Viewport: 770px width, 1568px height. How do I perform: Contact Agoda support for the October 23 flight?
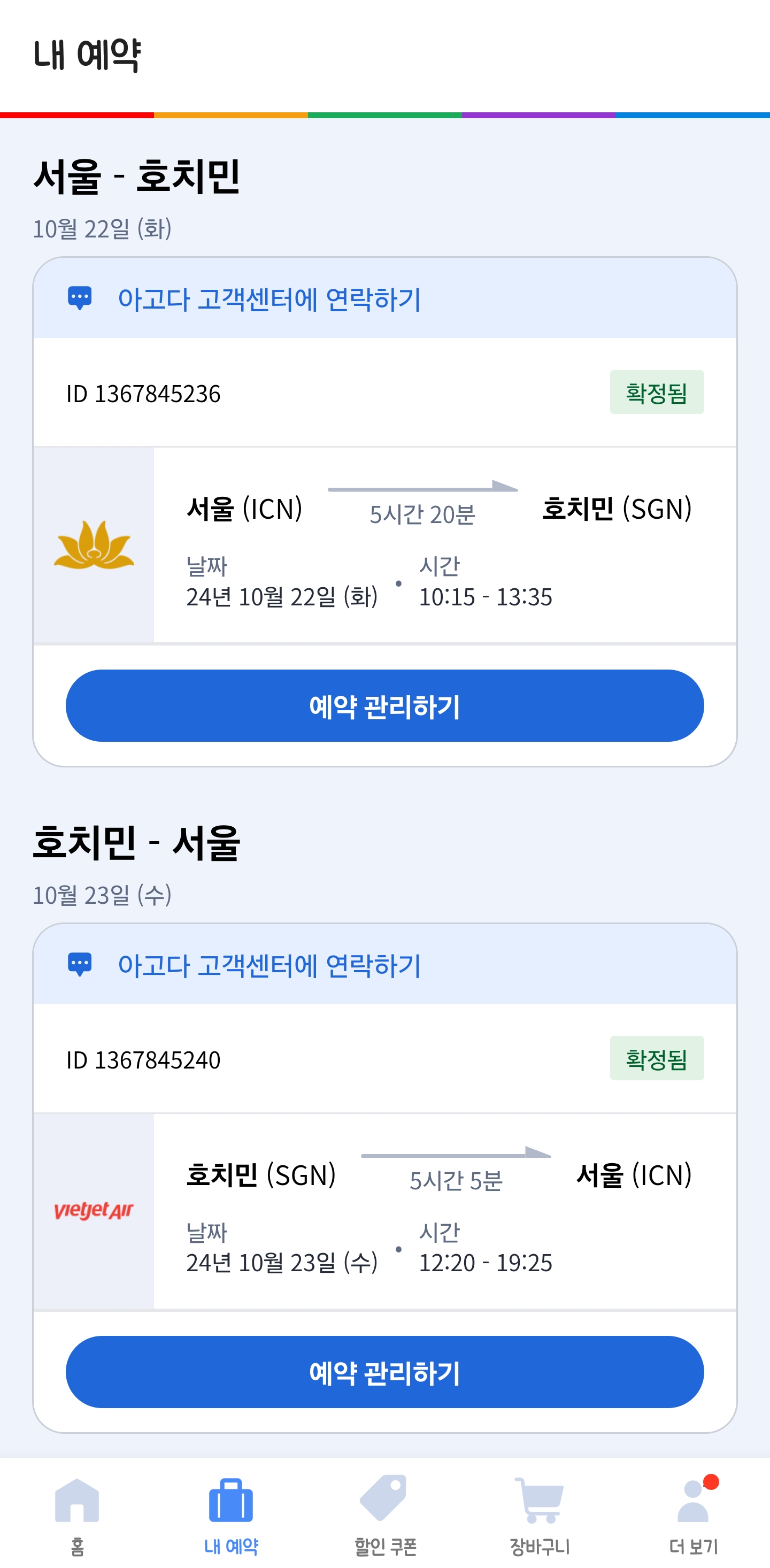click(269, 965)
